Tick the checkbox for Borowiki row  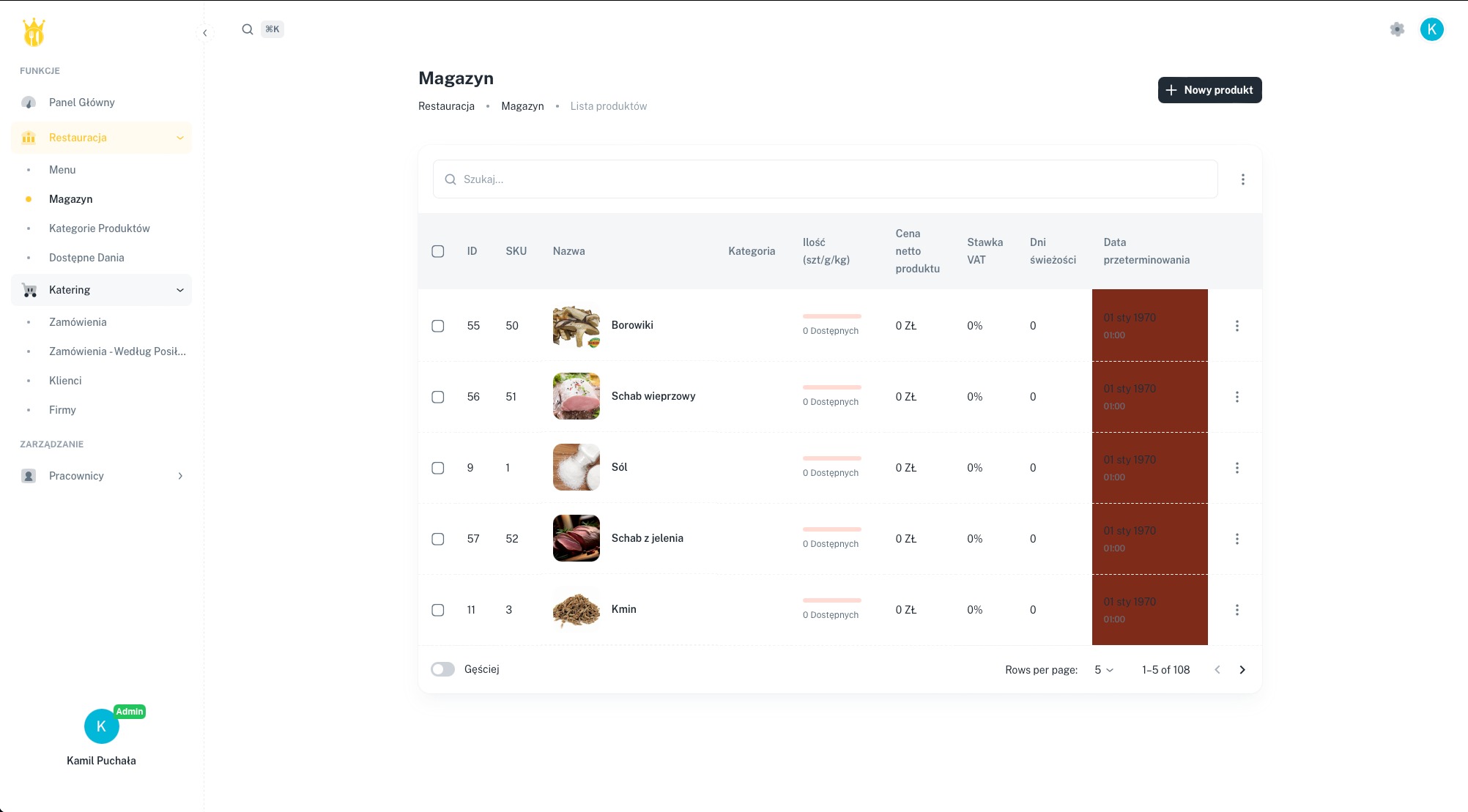(438, 326)
